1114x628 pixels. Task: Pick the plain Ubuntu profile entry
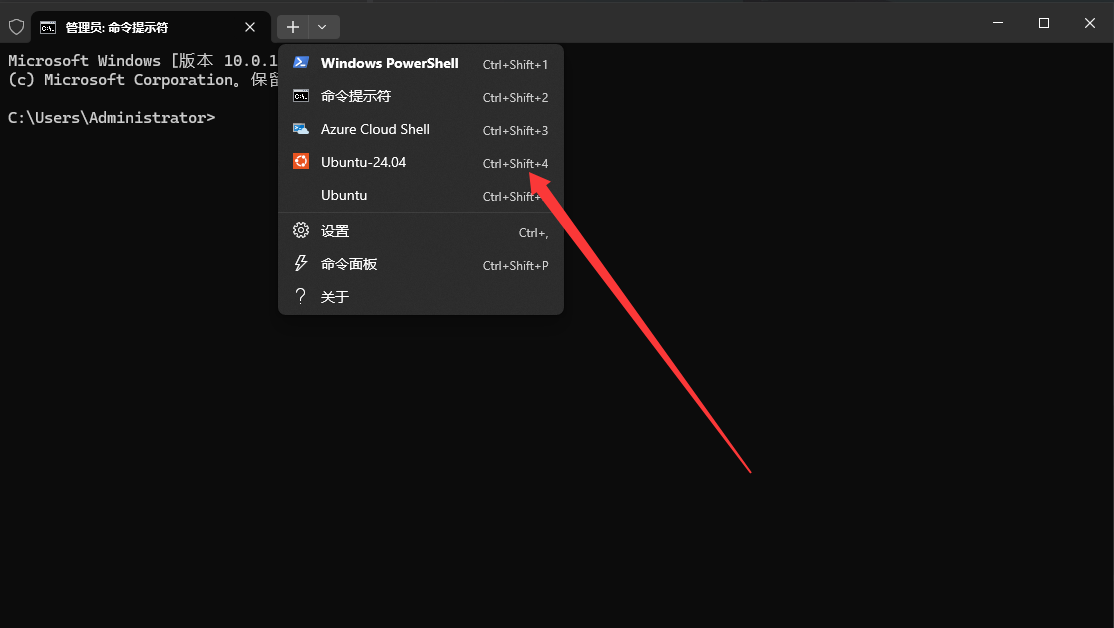[421, 195]
